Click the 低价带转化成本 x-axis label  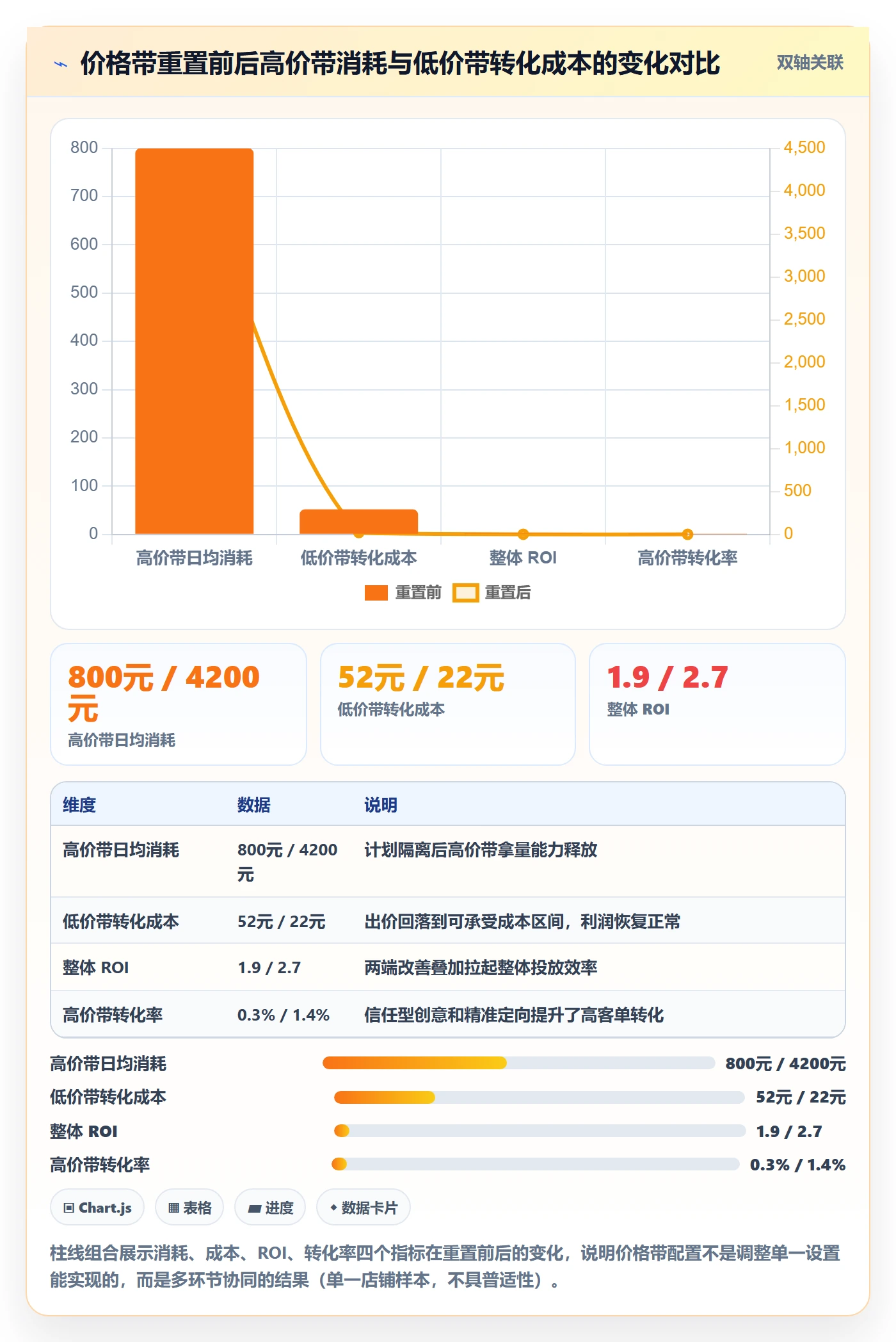tap(358, 558)
